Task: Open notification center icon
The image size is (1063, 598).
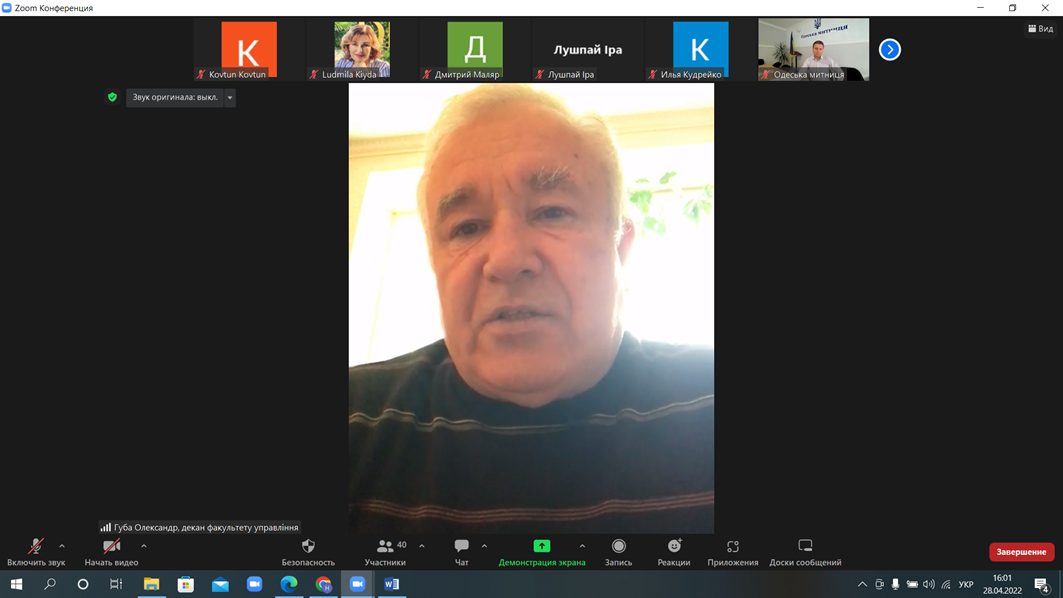Action: [1042, 584]
